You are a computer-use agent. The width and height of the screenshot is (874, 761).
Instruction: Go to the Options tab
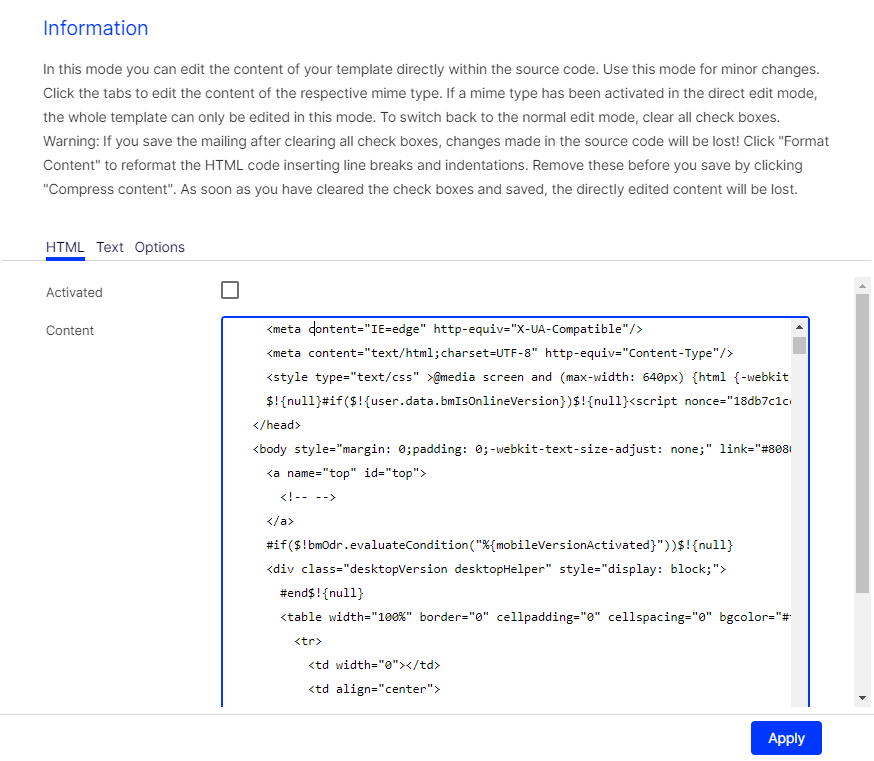(x=160, y=247)
